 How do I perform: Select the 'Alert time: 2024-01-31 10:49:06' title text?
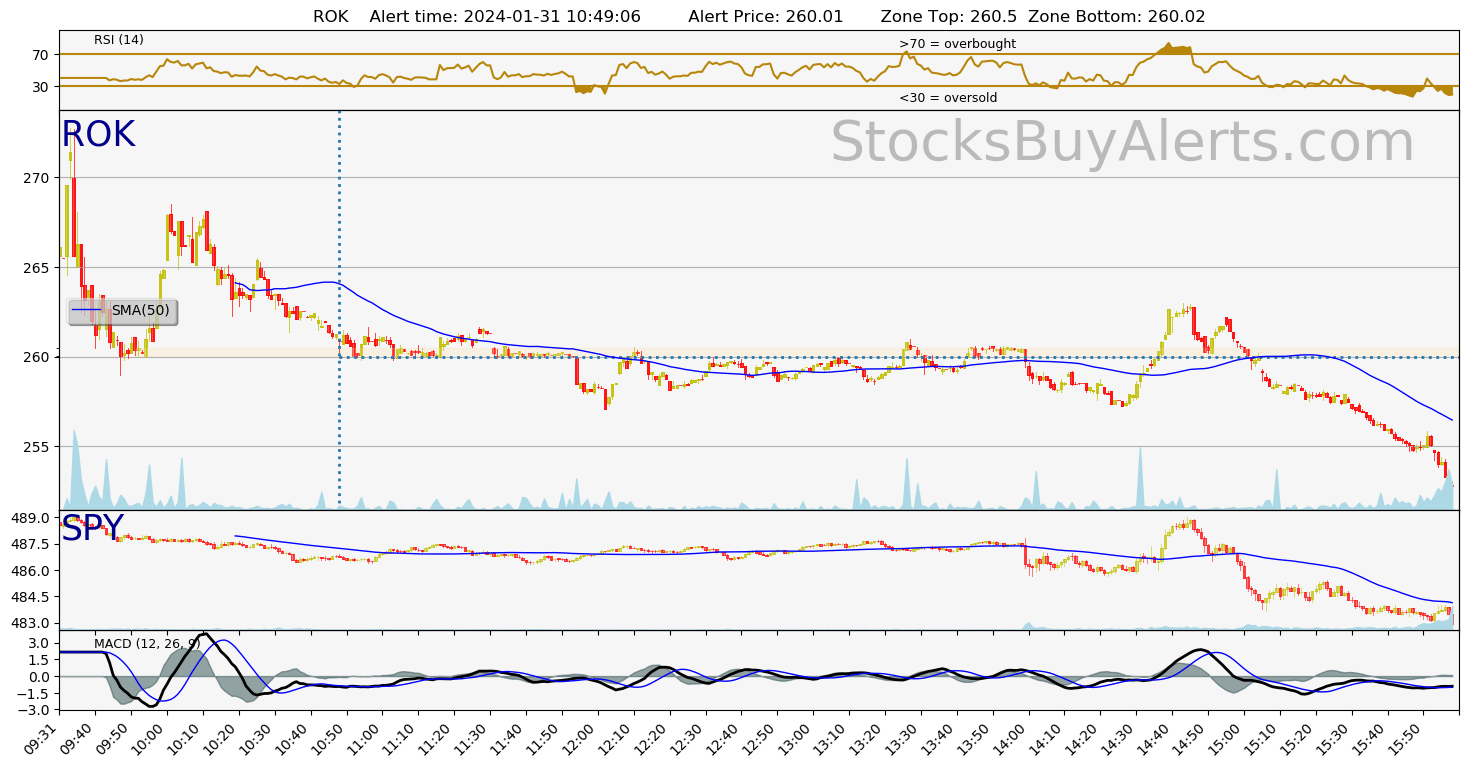pyautogui.click(x=505, y=16)
